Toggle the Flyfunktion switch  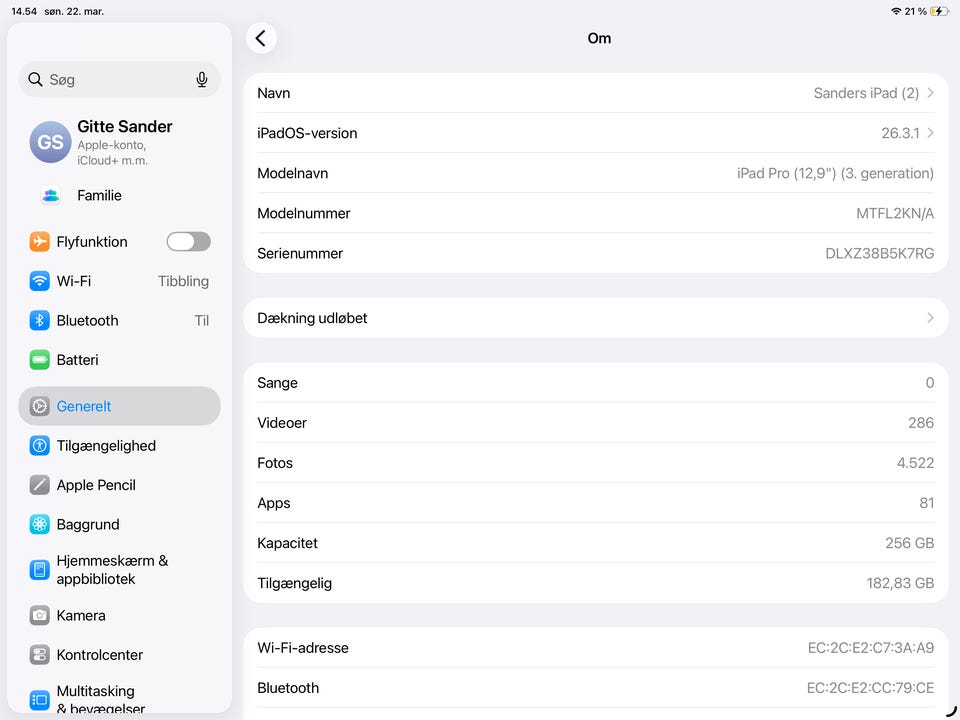point(189,241)
